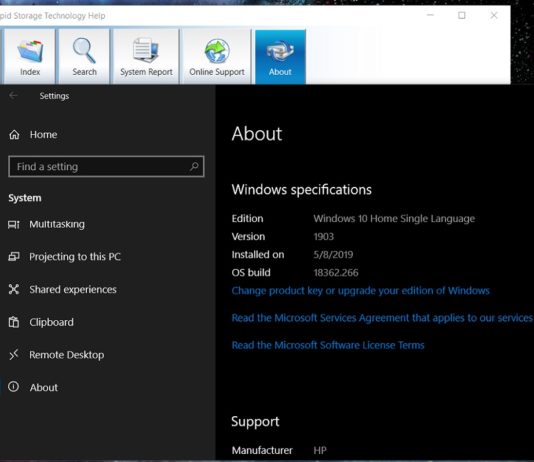Click the Online Support globe icon
Screen dimensions: 534x462
(217, 51)
